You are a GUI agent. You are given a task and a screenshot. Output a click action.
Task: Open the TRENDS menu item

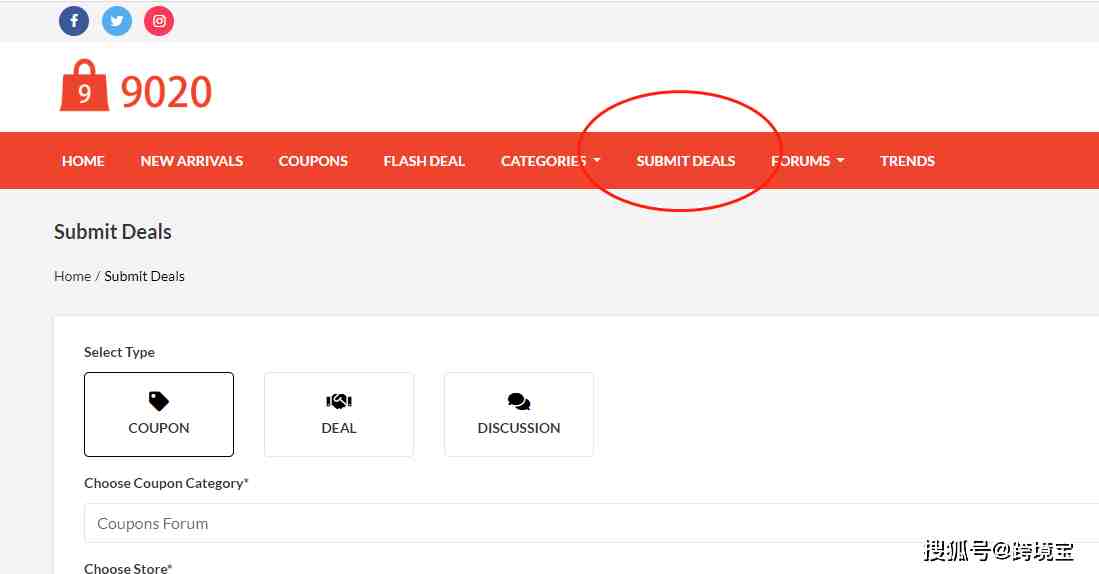(907, 161)
